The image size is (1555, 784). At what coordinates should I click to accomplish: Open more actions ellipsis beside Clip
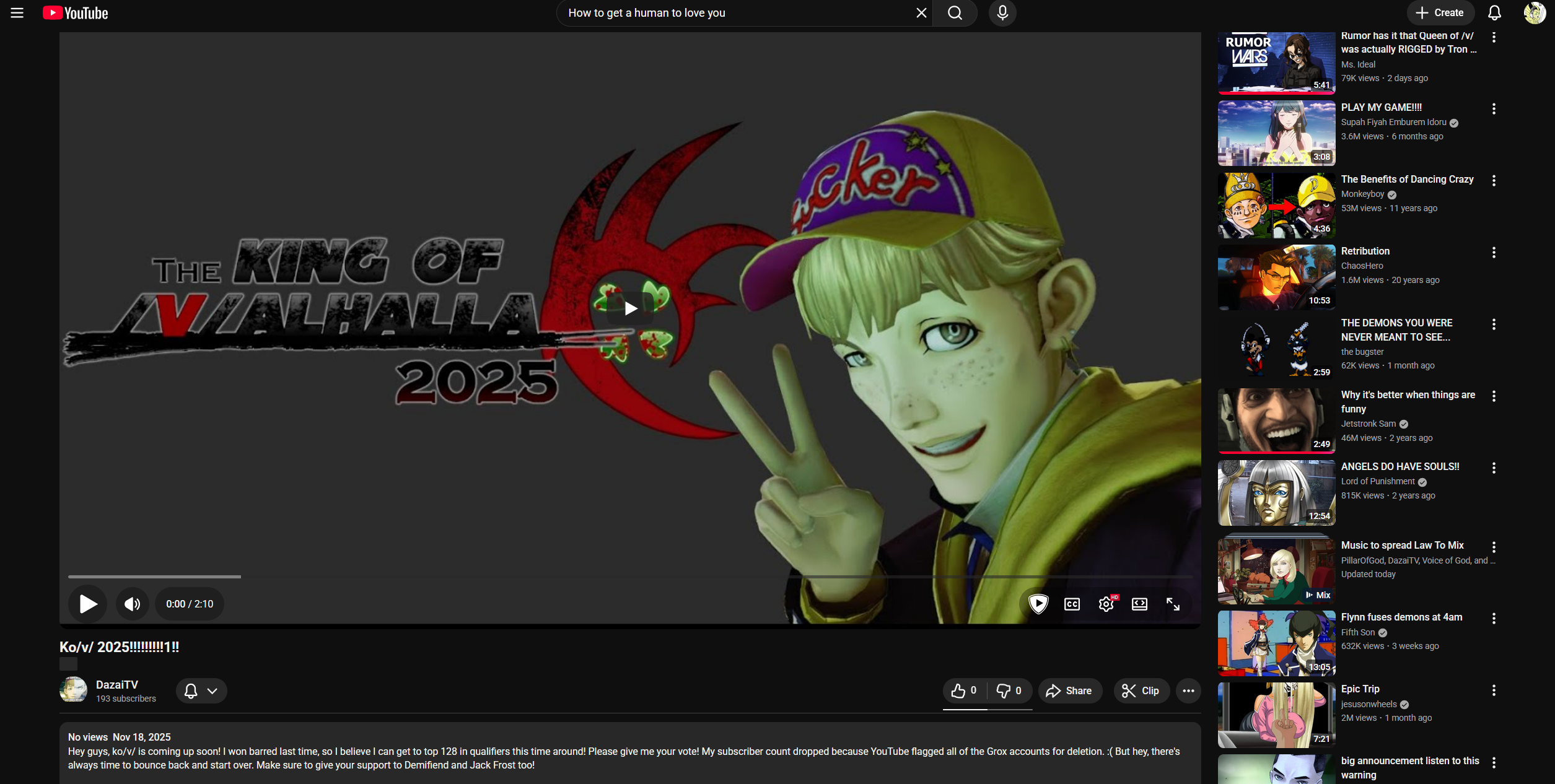(1188, 690)
